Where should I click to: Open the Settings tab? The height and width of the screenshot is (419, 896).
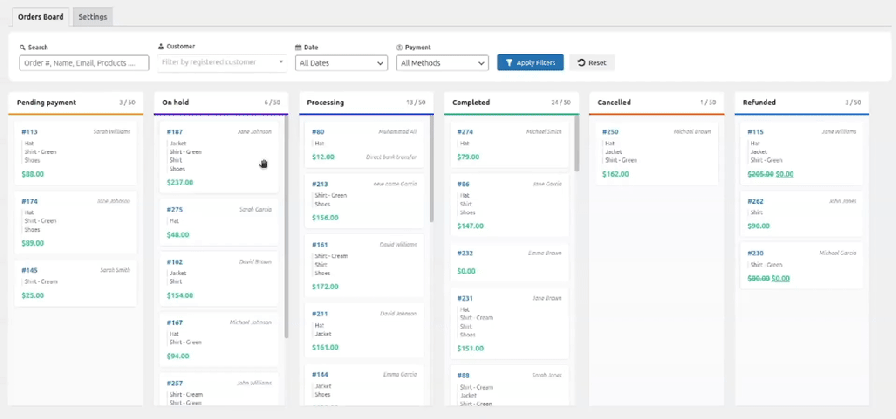(93, 17)
